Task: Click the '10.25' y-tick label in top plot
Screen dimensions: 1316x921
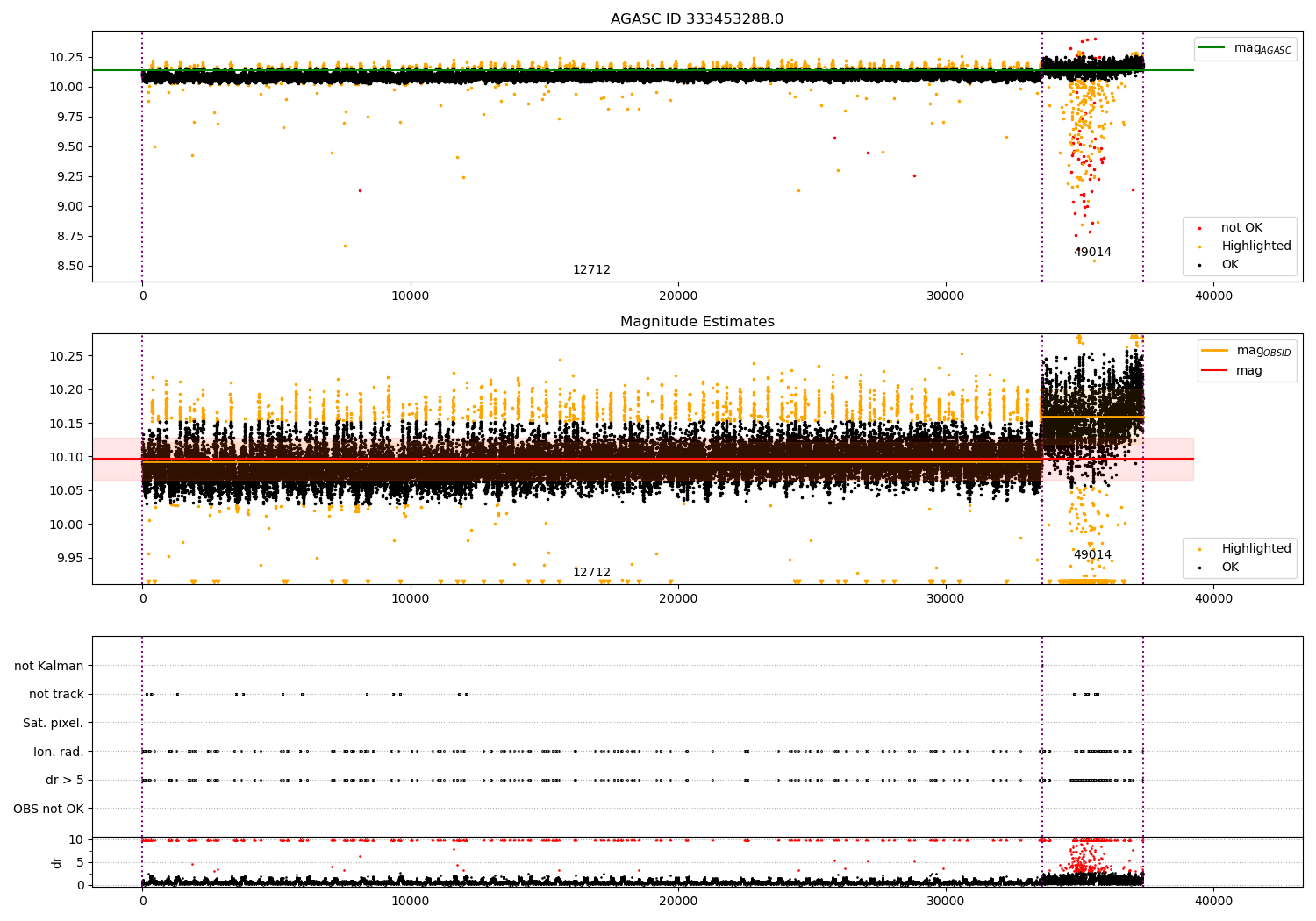Action: [x=65, y=57]
